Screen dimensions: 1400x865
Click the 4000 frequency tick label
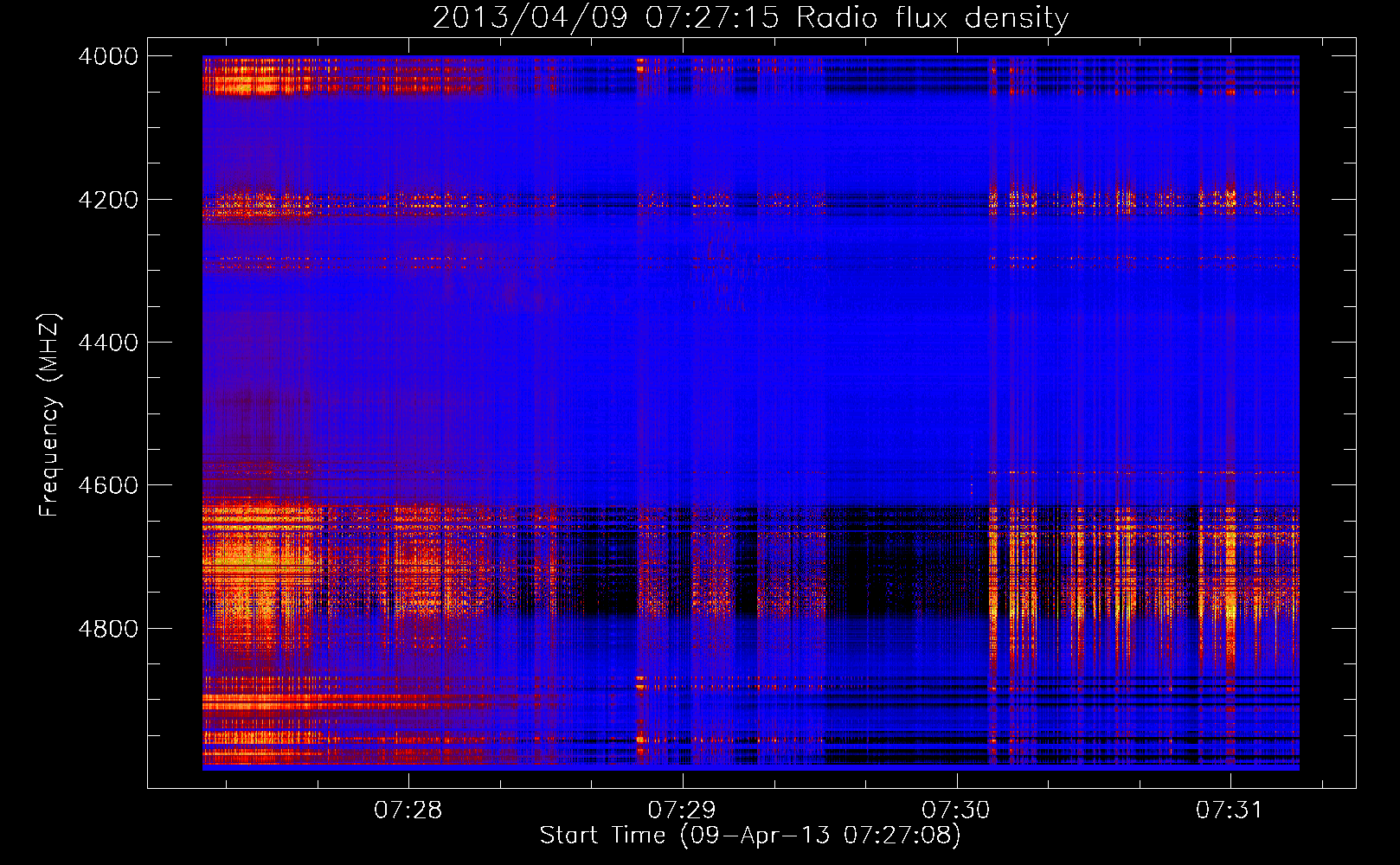pos(108,56)
